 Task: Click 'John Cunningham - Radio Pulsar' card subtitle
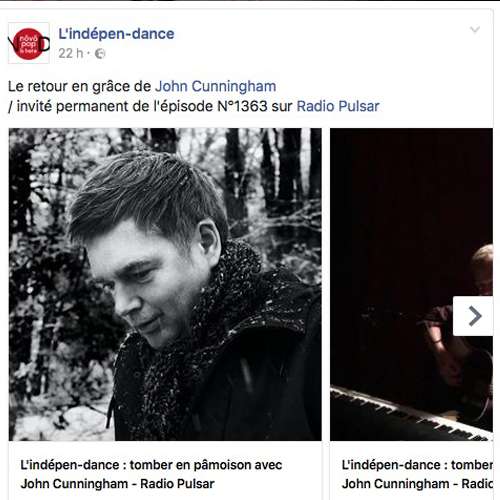point(118,484)
